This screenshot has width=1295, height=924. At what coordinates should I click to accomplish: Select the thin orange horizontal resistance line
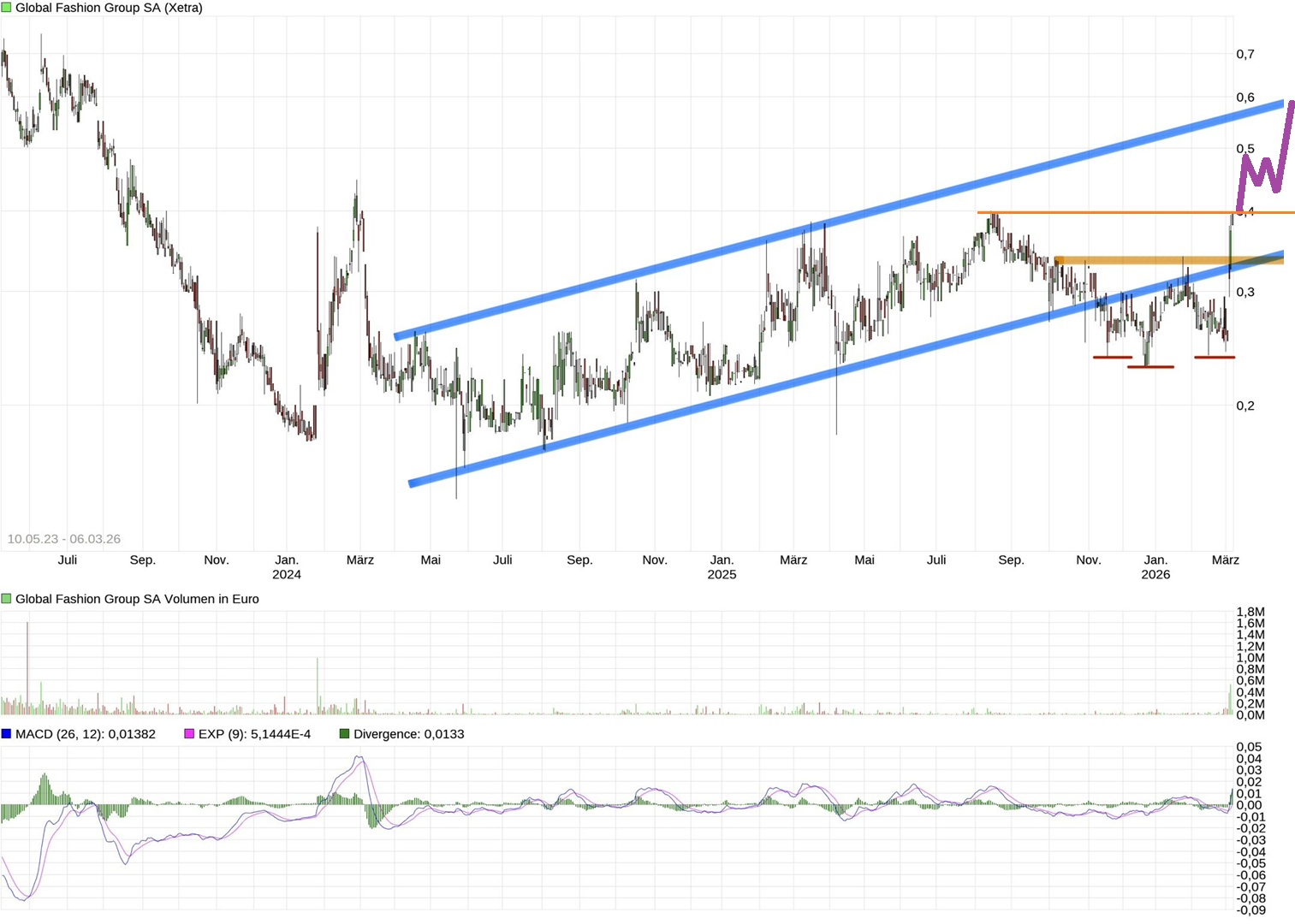point(1113,212)
